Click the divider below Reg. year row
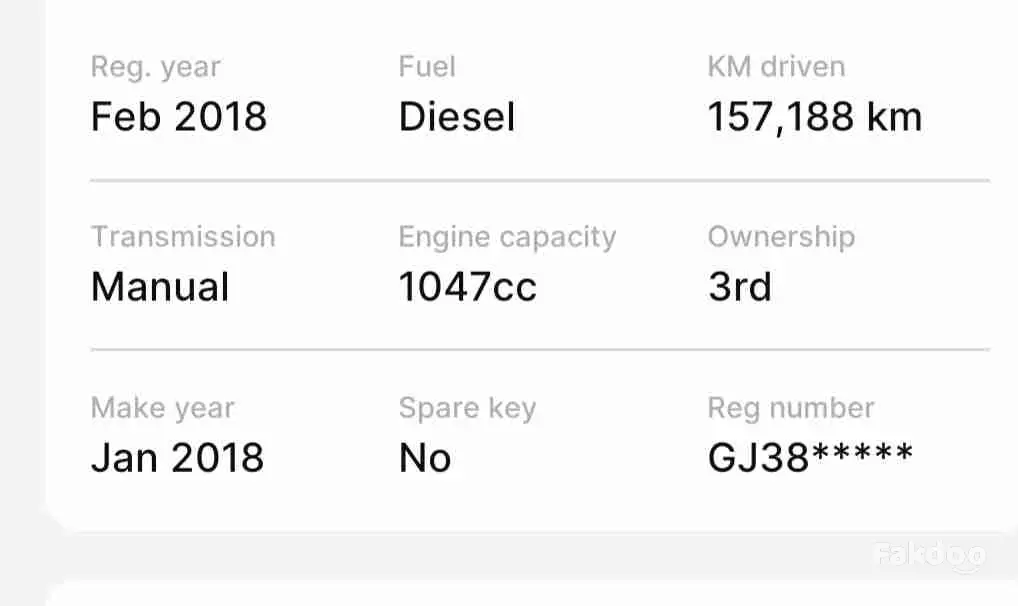Image resolution: width=1018 pixels, height=606 pixels. (540, 180)
